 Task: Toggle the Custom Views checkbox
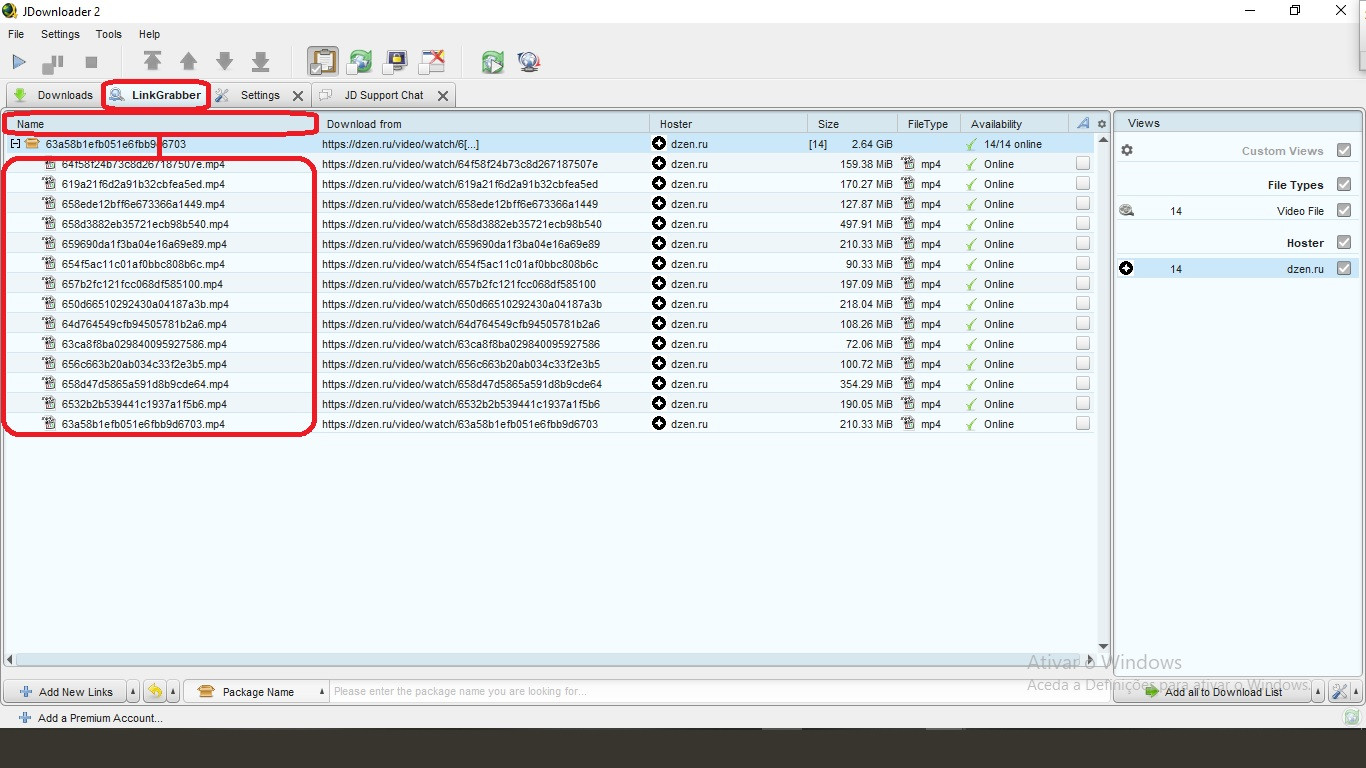click(1344, 151)
